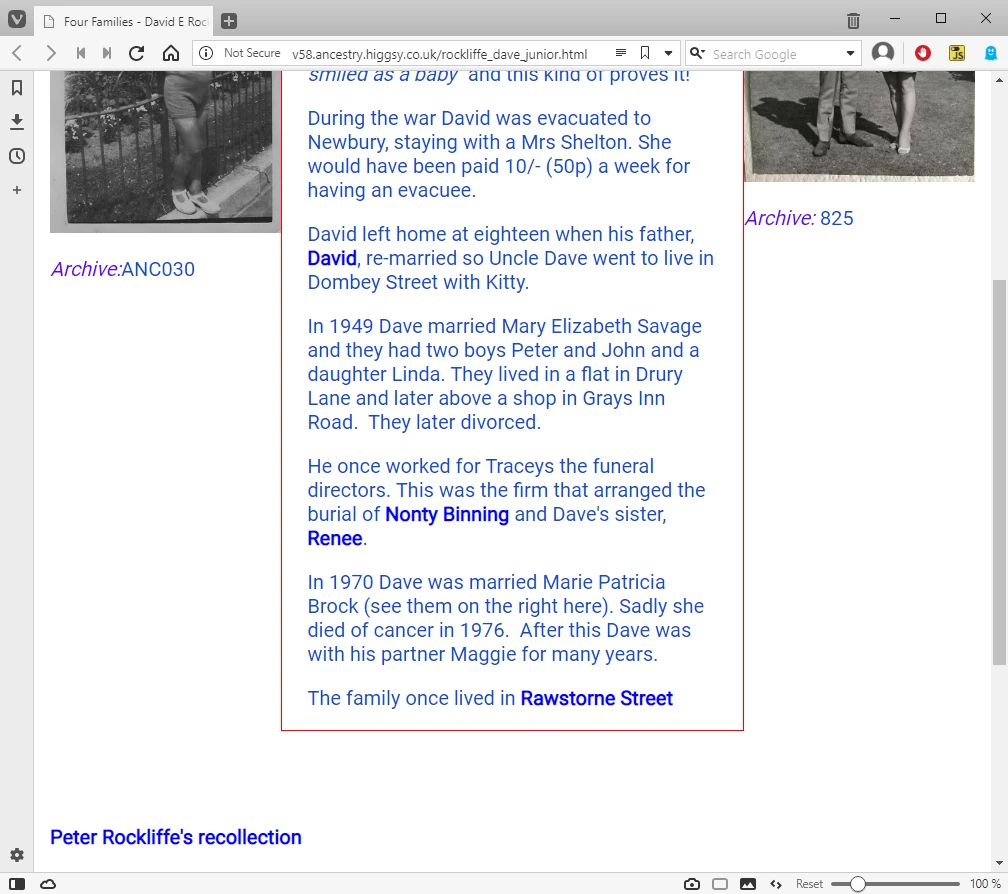The height and width of the screenshot is (894, 1008).
Task: Open the Vivaldi main menu icon
Action: coord(17,20)
